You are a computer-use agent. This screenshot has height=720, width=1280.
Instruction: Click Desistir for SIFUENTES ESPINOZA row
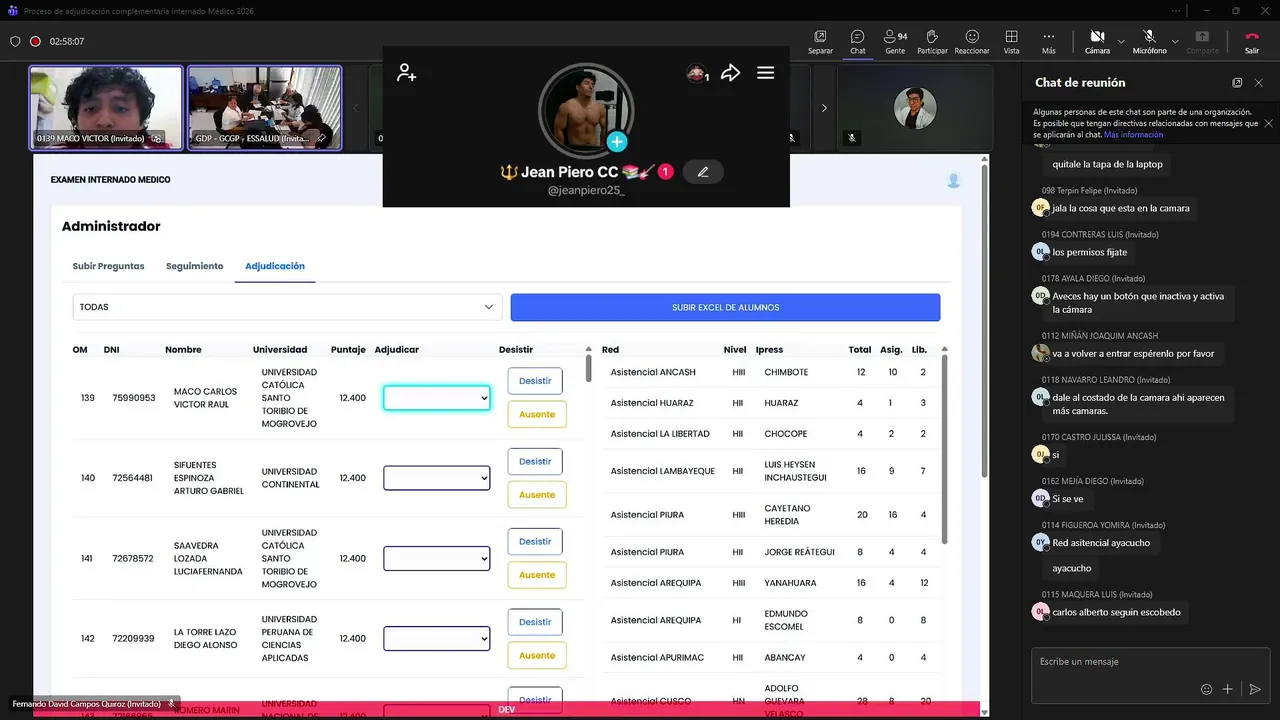click(535, 461)
